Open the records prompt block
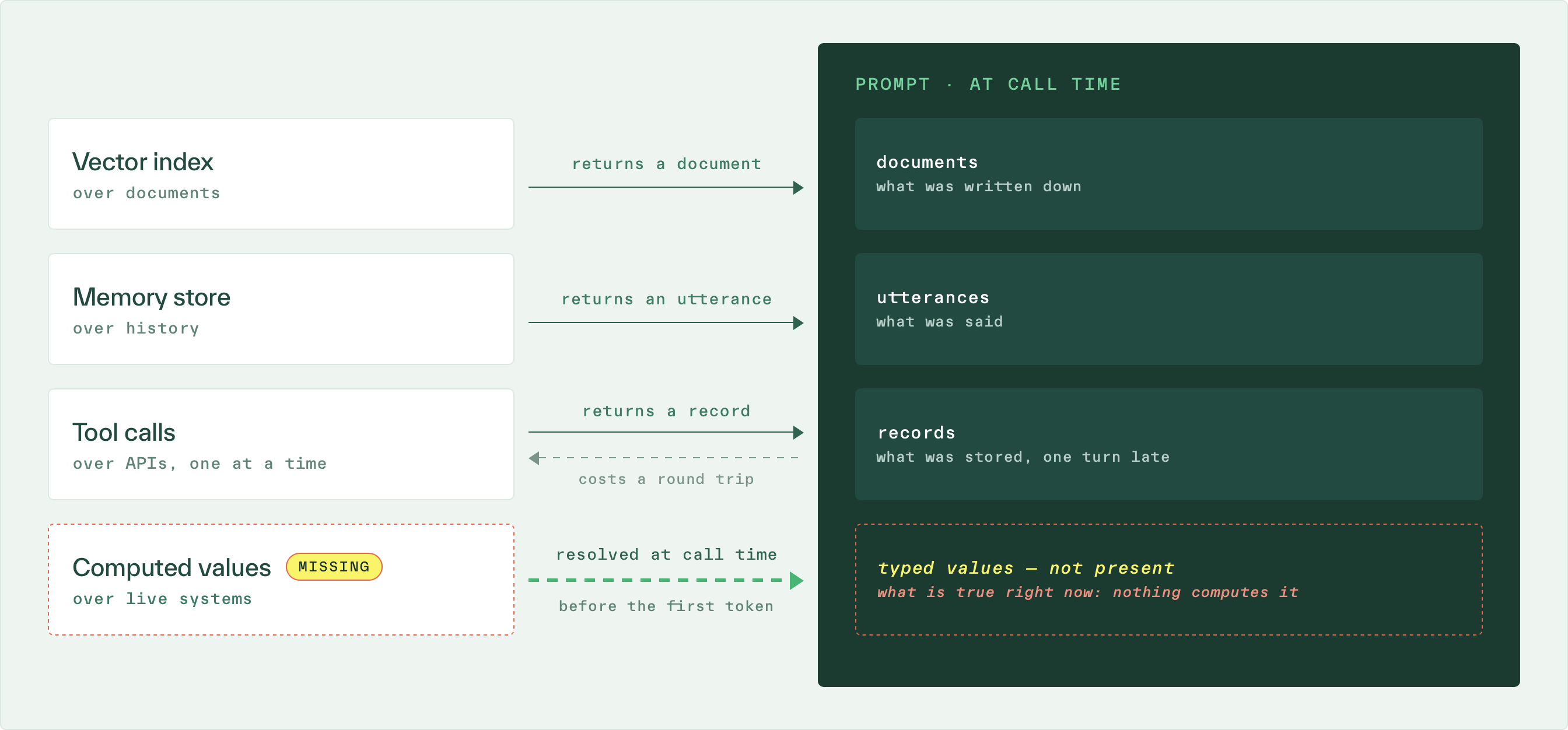The width and height of the screenshot is (1568, 730). tap(1168, 444)
